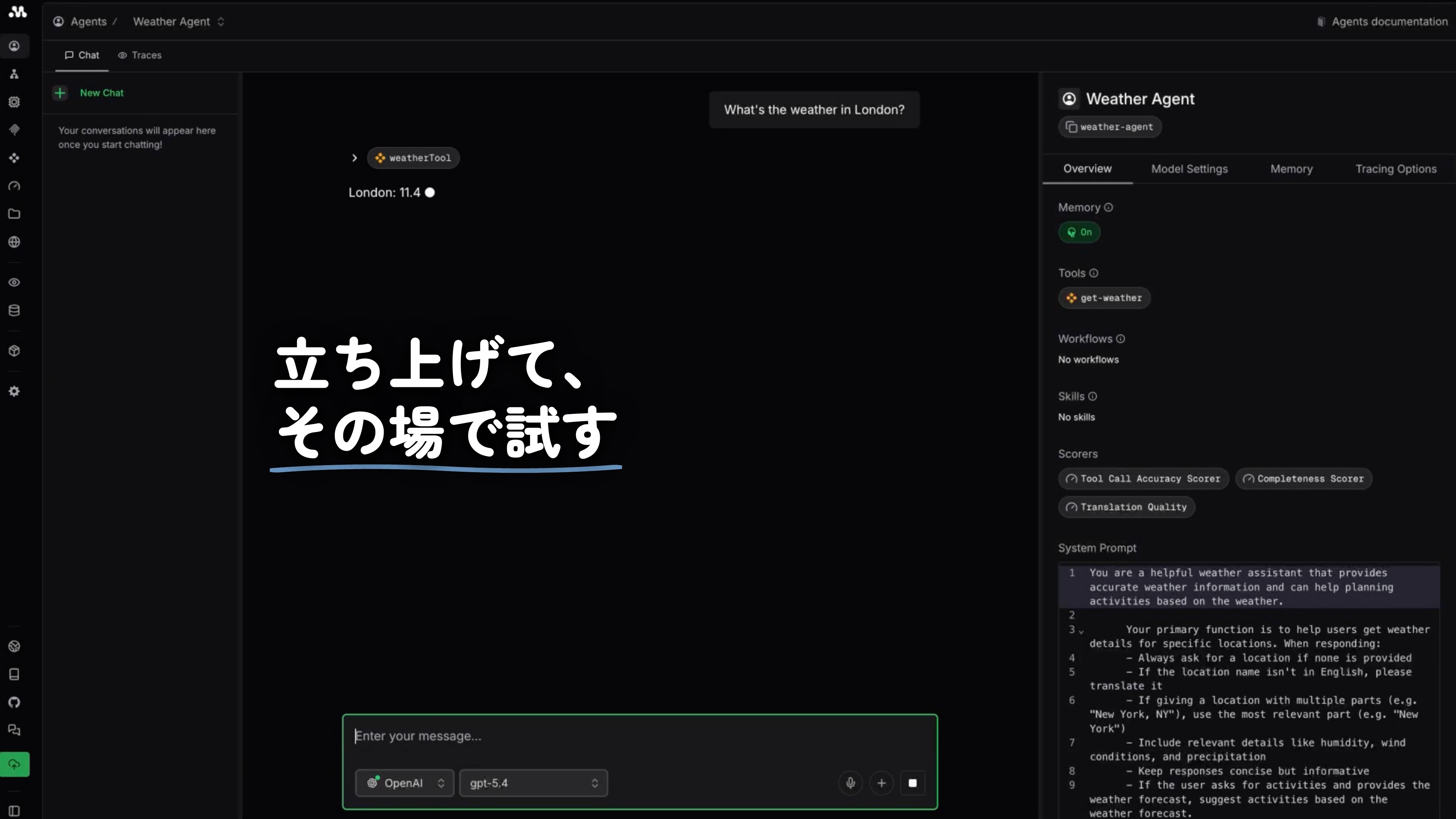Screen dimensions: 1456x819
Task: Open the OpenAI provider dropdown
Action: pyautogui.click(x=405, y=783)
